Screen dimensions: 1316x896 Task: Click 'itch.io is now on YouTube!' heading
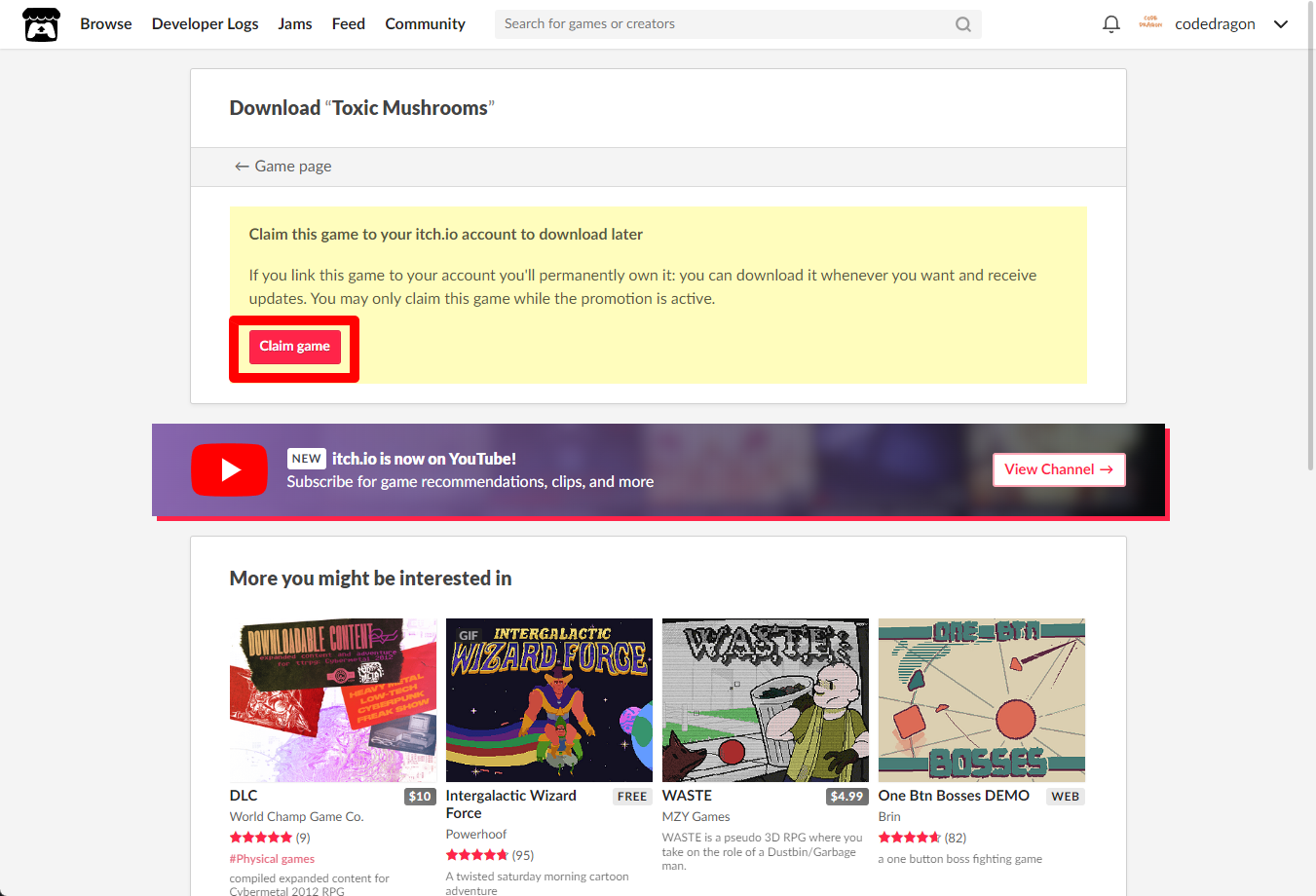tap(424, 459)
